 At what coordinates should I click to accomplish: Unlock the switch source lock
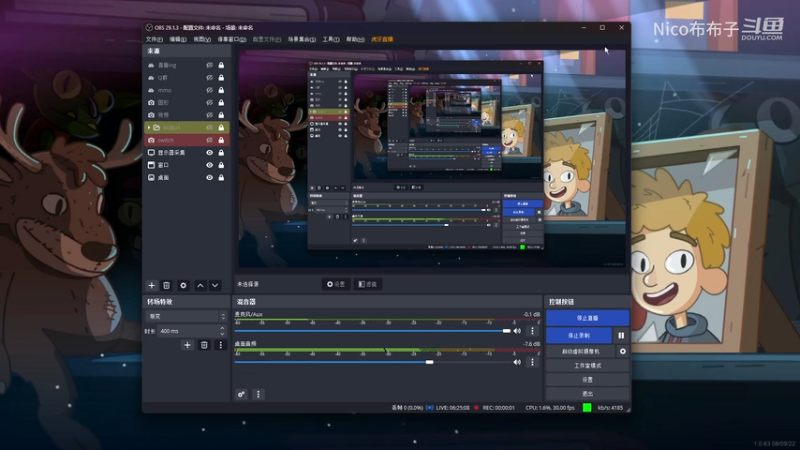221,140
